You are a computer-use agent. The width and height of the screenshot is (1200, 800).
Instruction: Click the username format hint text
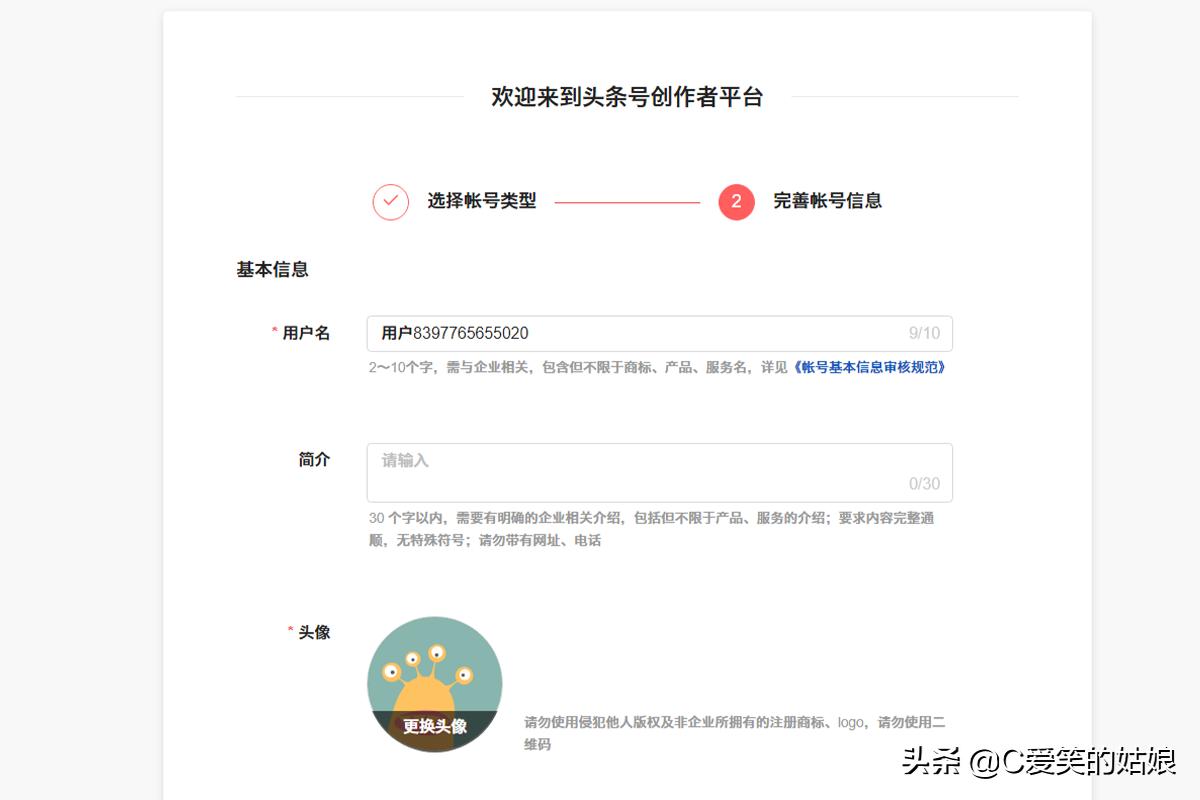click(600, 367)
